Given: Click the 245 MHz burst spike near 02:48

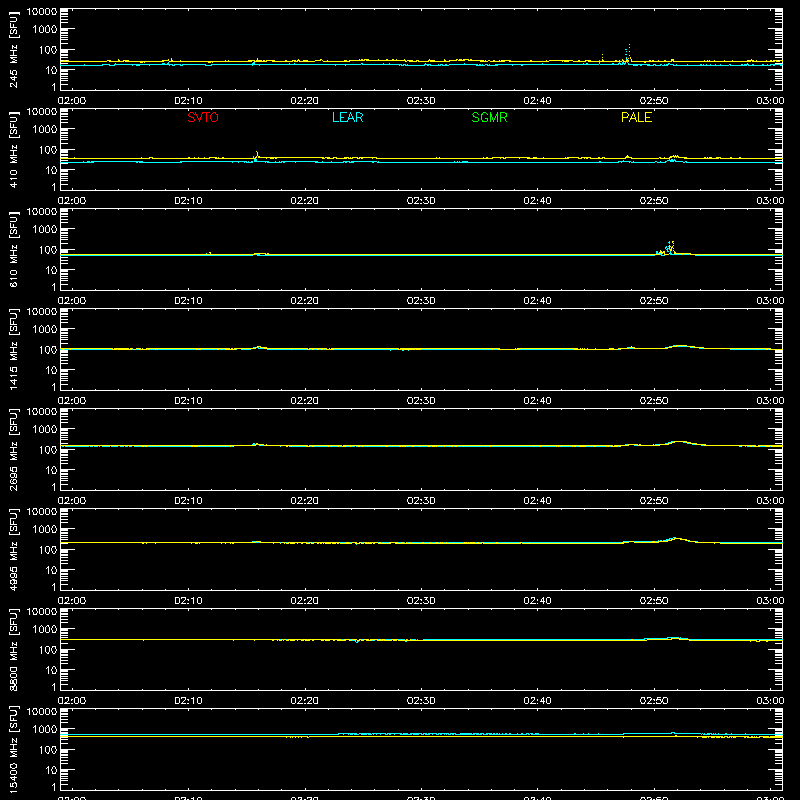Looking at the screenshot, I should point(628,54).
